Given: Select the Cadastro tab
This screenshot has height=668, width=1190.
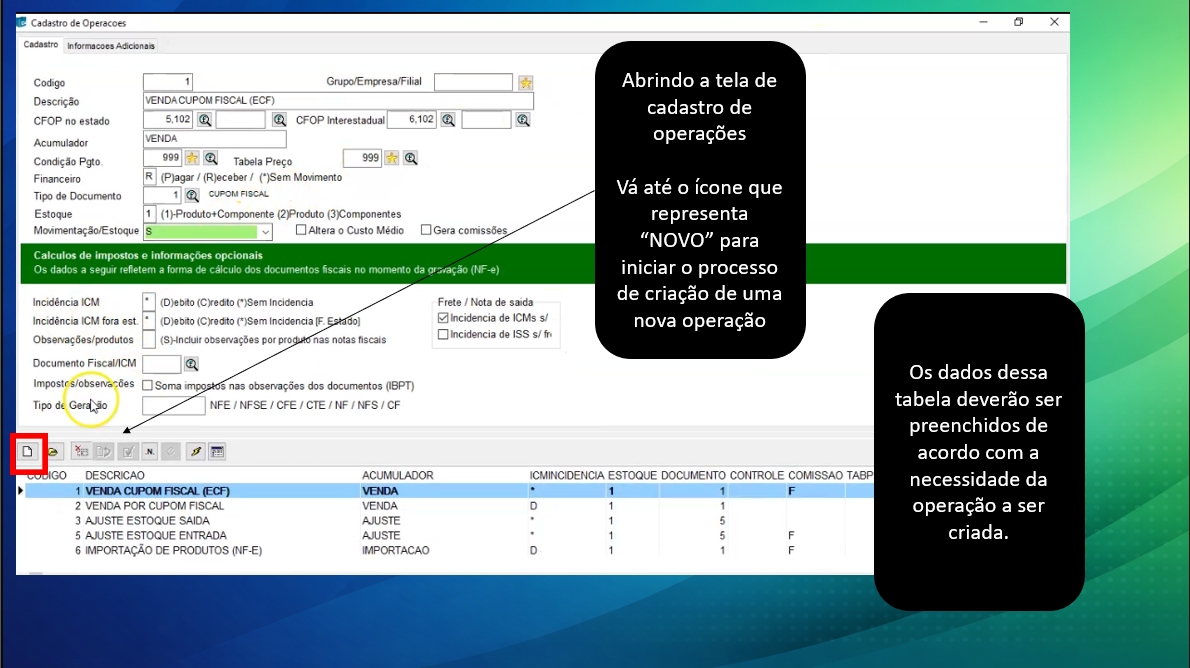Looking at the screenshot, I should (x=41, y=45).
